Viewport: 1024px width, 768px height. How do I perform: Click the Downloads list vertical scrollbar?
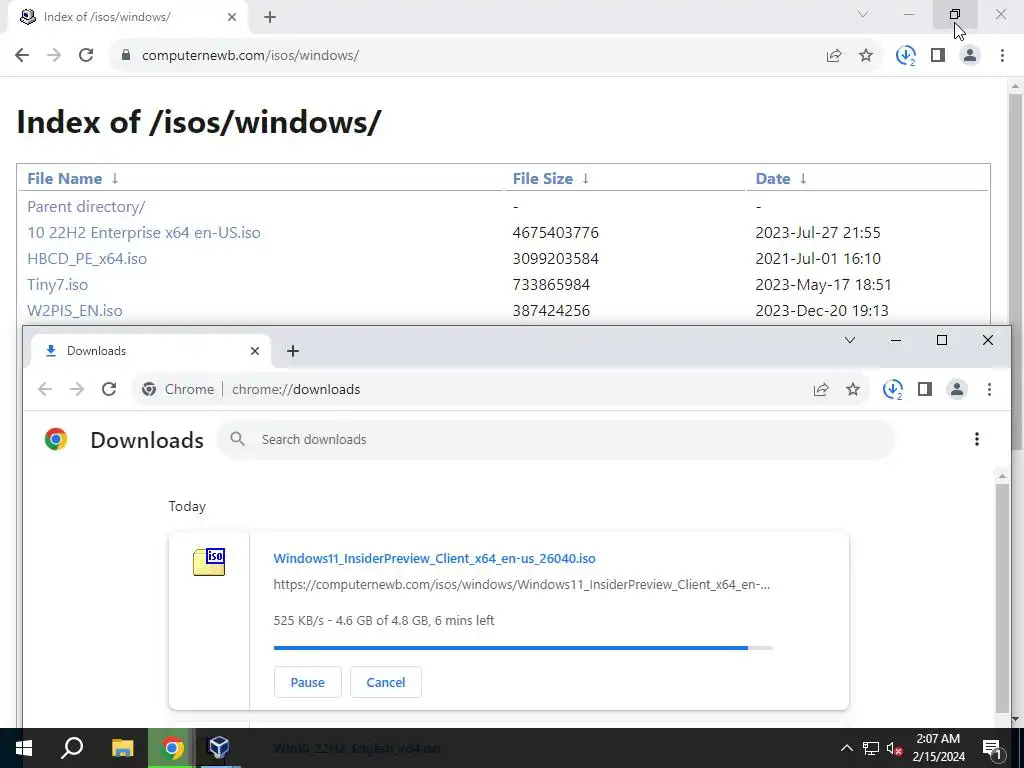[1002, 598]
